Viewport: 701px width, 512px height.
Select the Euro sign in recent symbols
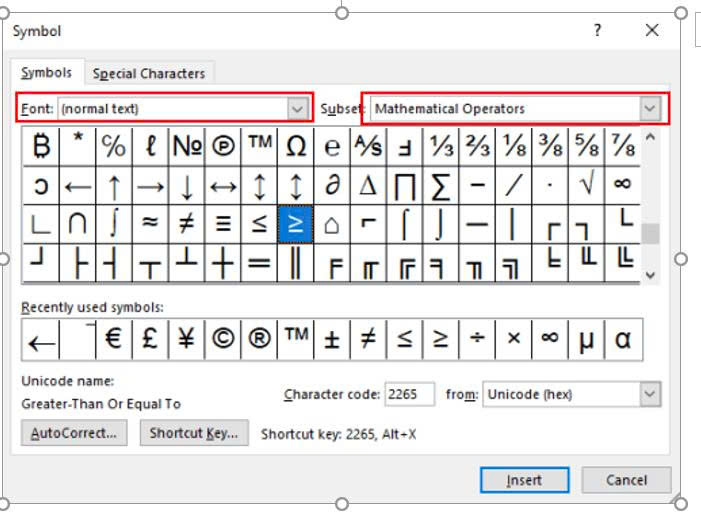tap(114, 340)
